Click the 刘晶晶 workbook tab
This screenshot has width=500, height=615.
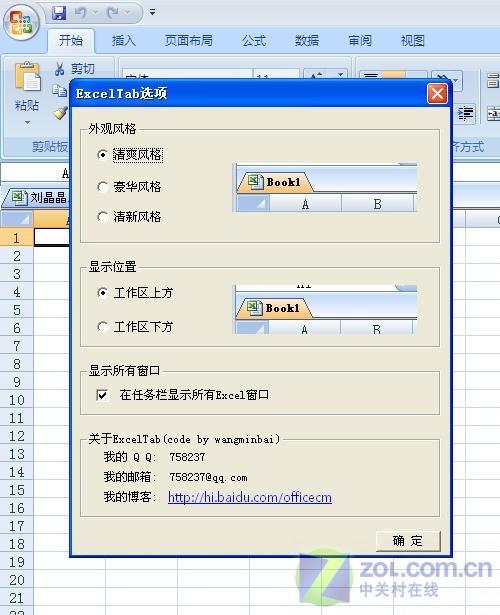click(x=37, y=197)
